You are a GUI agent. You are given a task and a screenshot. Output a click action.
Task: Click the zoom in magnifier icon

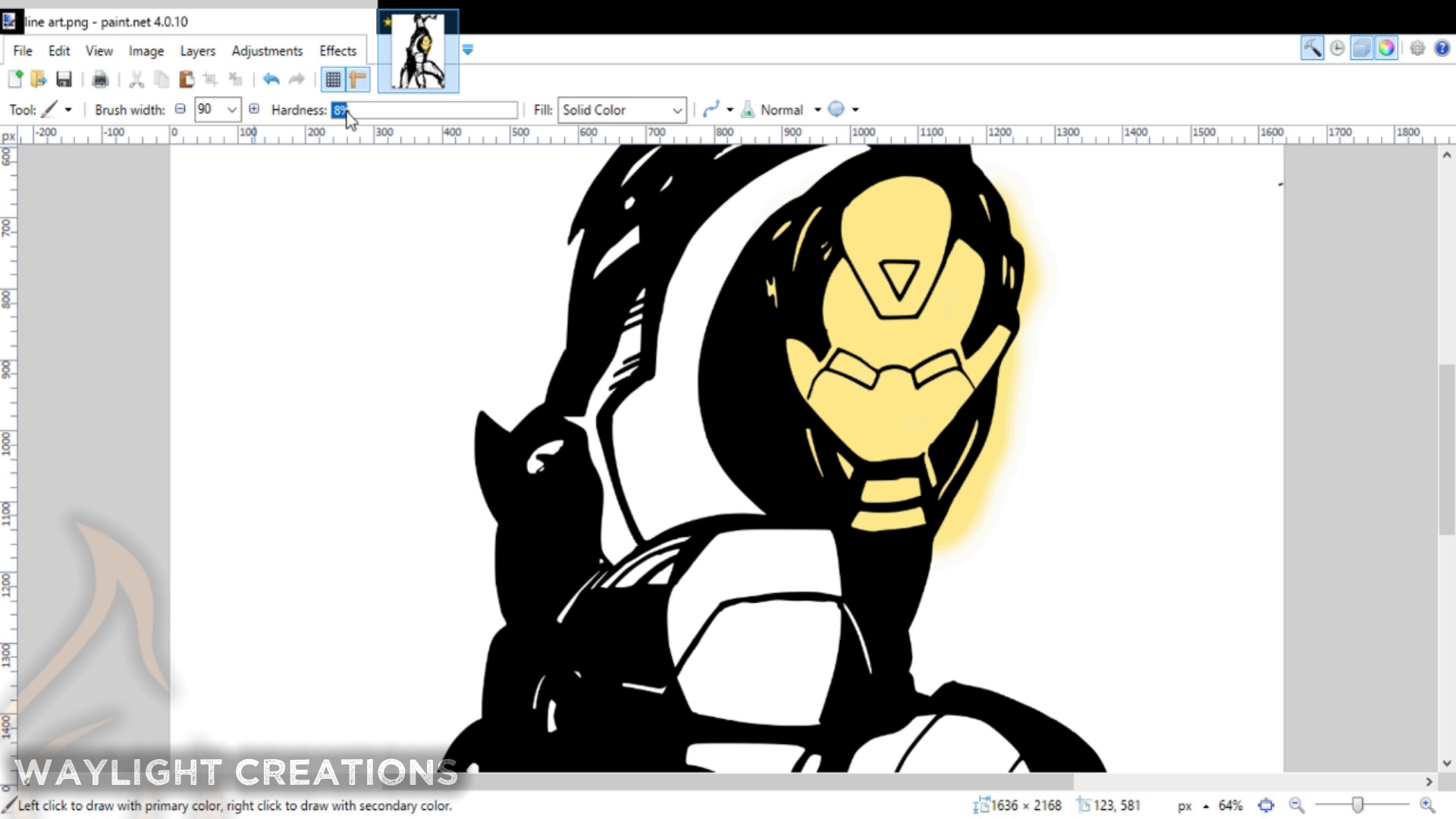[x=1427, y=805]
